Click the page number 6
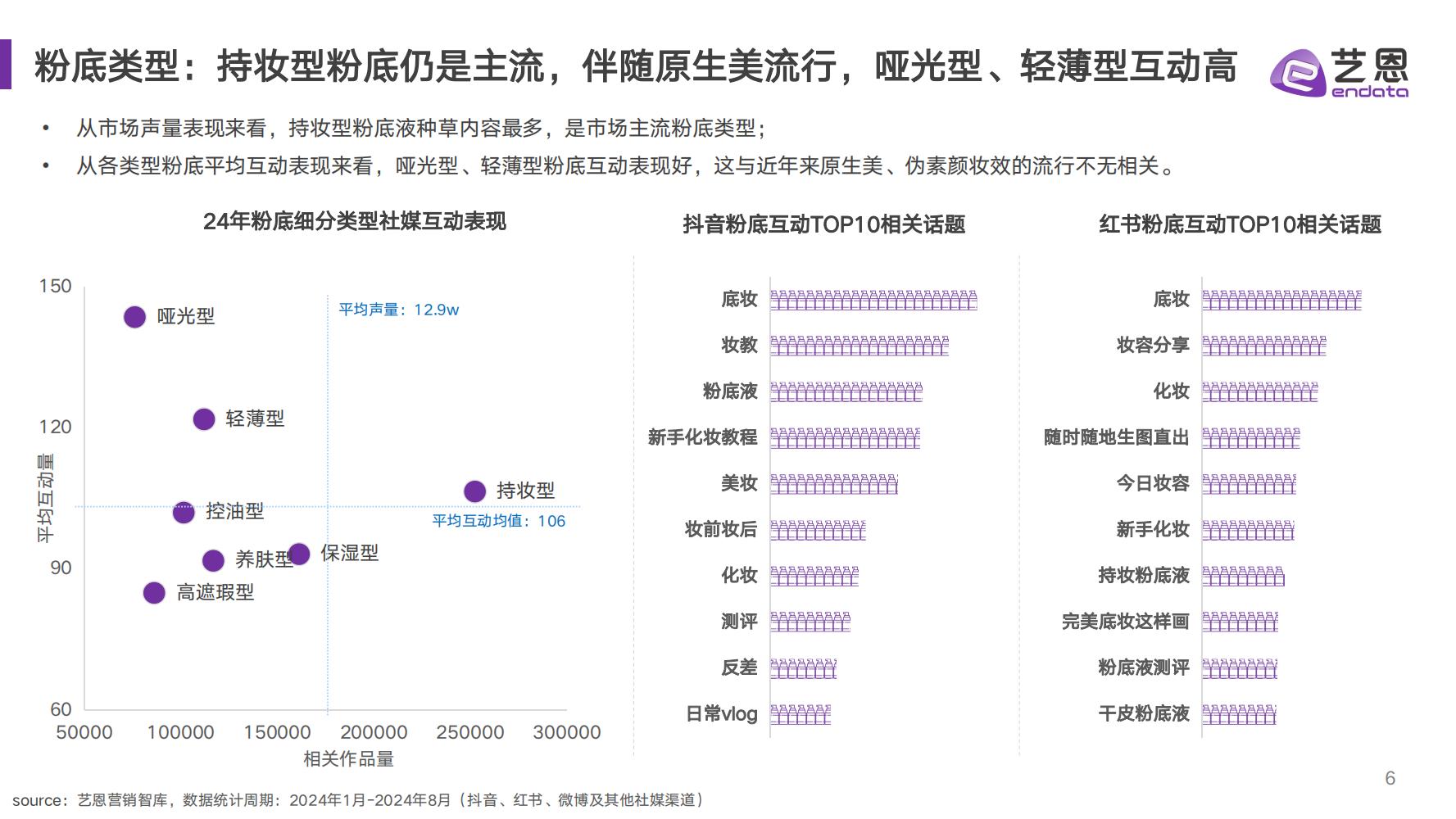The height and width of the screenshot is (819, 1456). click(x=1390, y=779)
